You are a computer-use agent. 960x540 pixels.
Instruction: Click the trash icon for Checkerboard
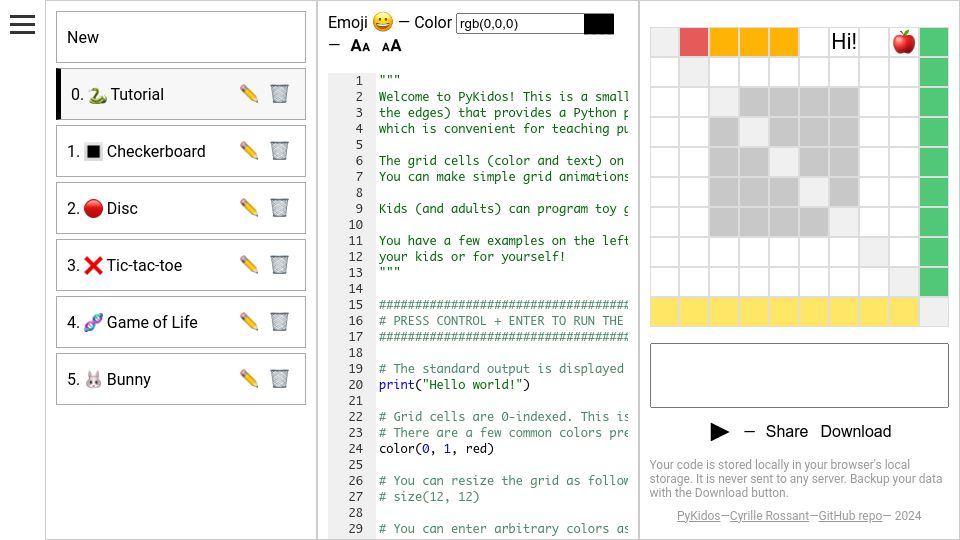[x=279, y=151]
